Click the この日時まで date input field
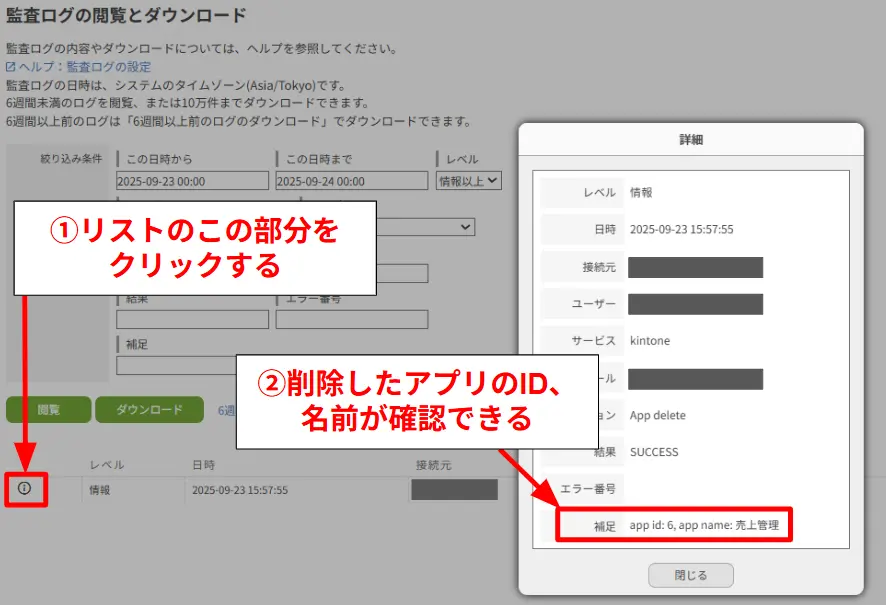The height and width of the screenshot is (605, 886). coord(351,181)
